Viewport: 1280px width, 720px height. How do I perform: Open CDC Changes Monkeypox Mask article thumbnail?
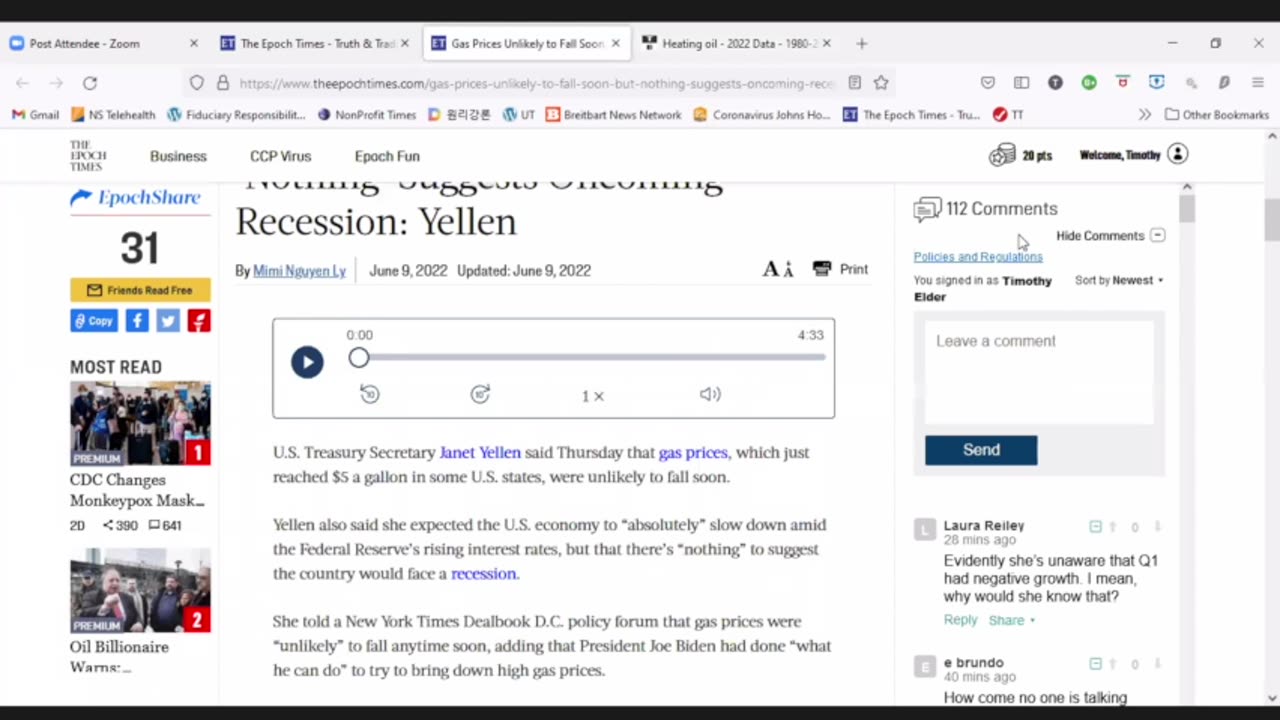140,424
